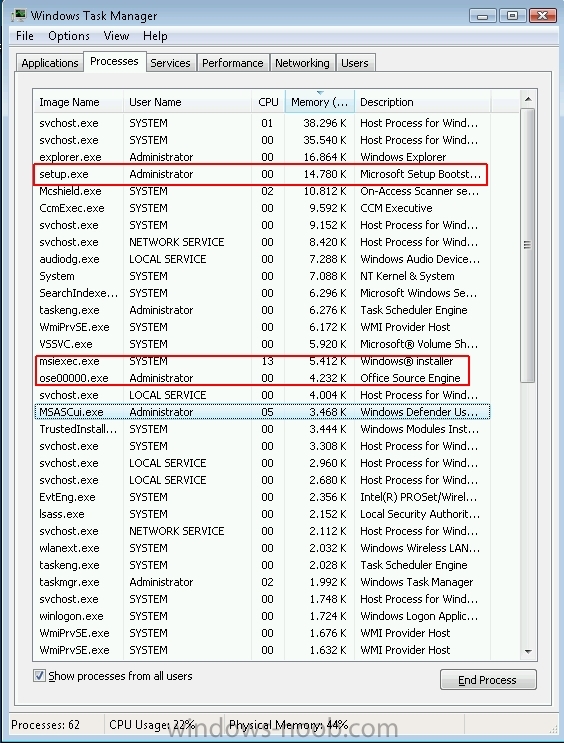Select the explorer.exe process row
The image size is (564, 743).
pyautogui.click(x=262, y=157)
